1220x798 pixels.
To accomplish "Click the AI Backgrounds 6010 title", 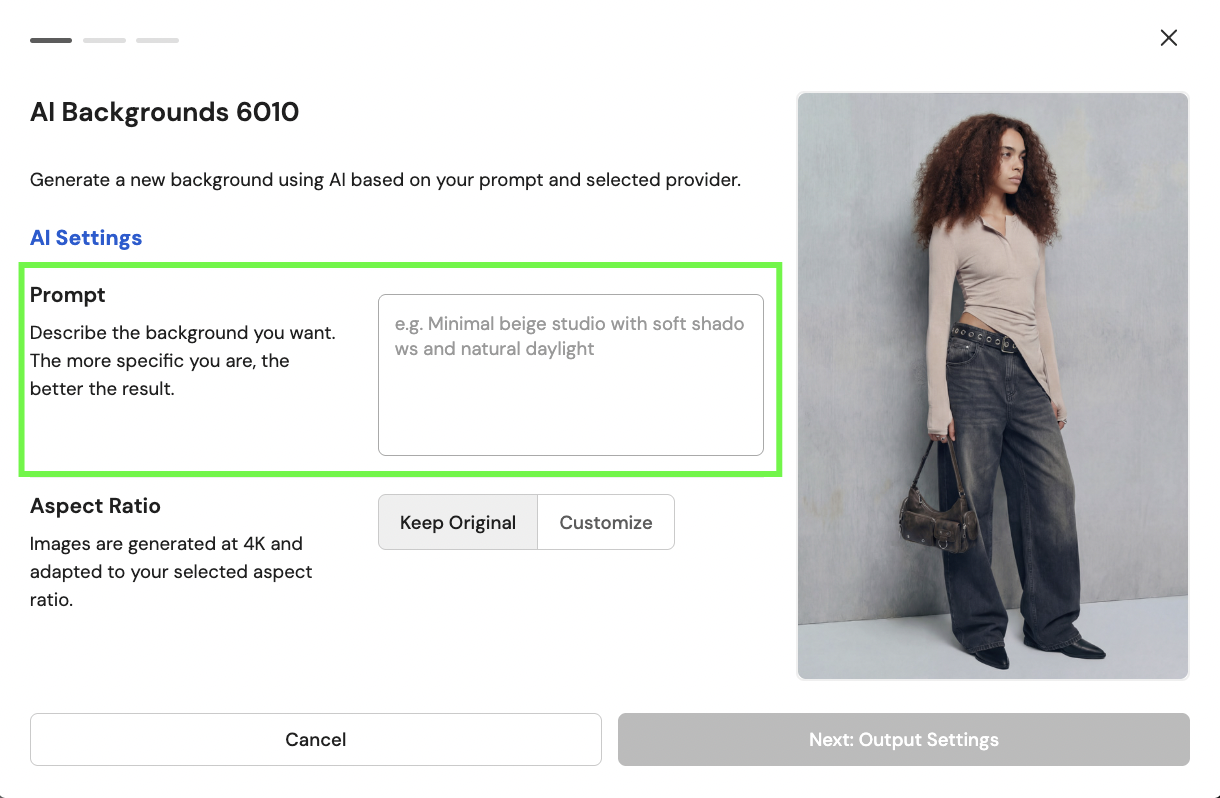I will click(x=164, y=111).
